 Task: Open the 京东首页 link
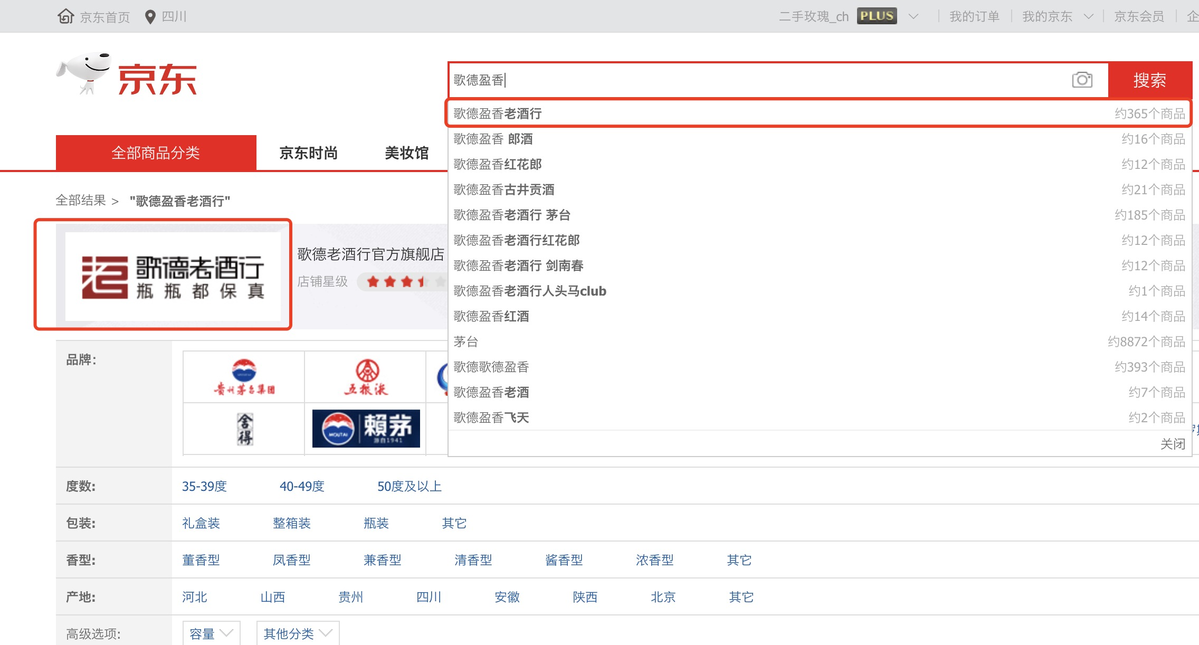tap(105, 17)
